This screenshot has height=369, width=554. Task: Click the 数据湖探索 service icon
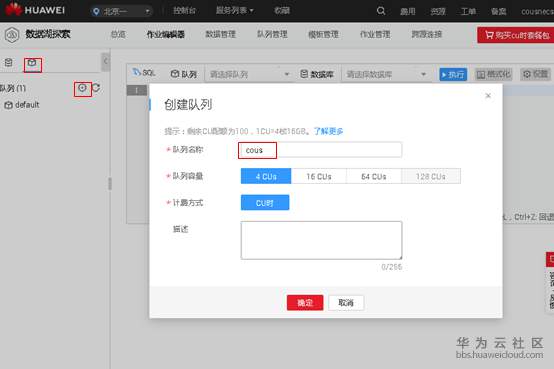click(12, 35)
